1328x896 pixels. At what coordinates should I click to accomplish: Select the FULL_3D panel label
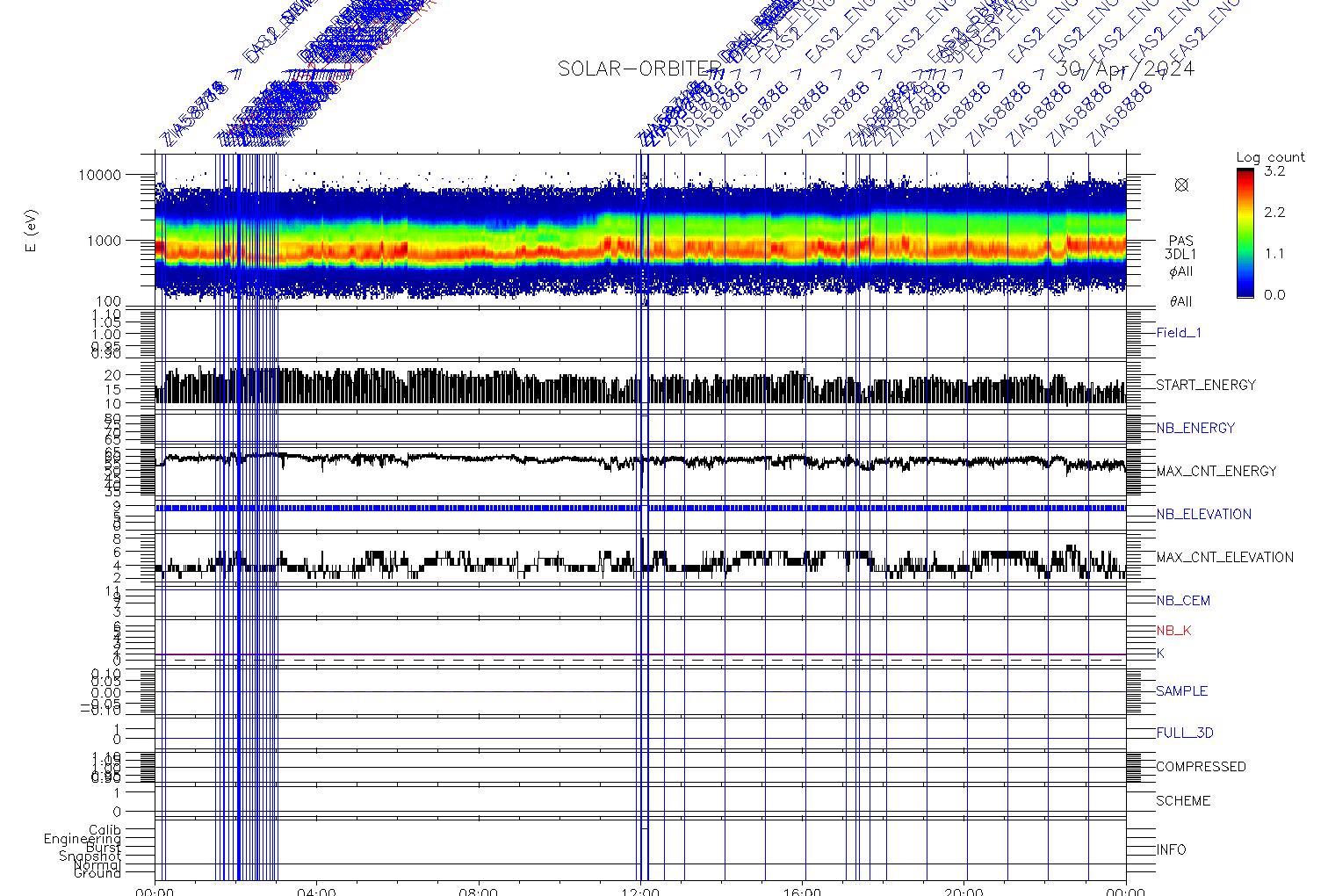(x=1184, y=733)
